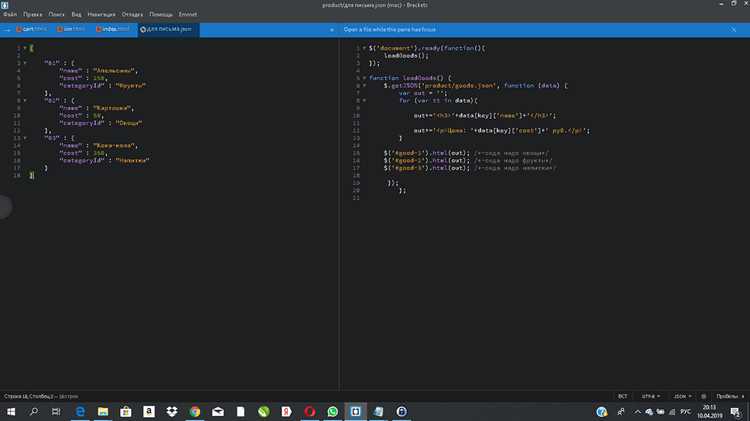
Task: Open the white document icon on the taskbar
Action: [x=241, y=411]
